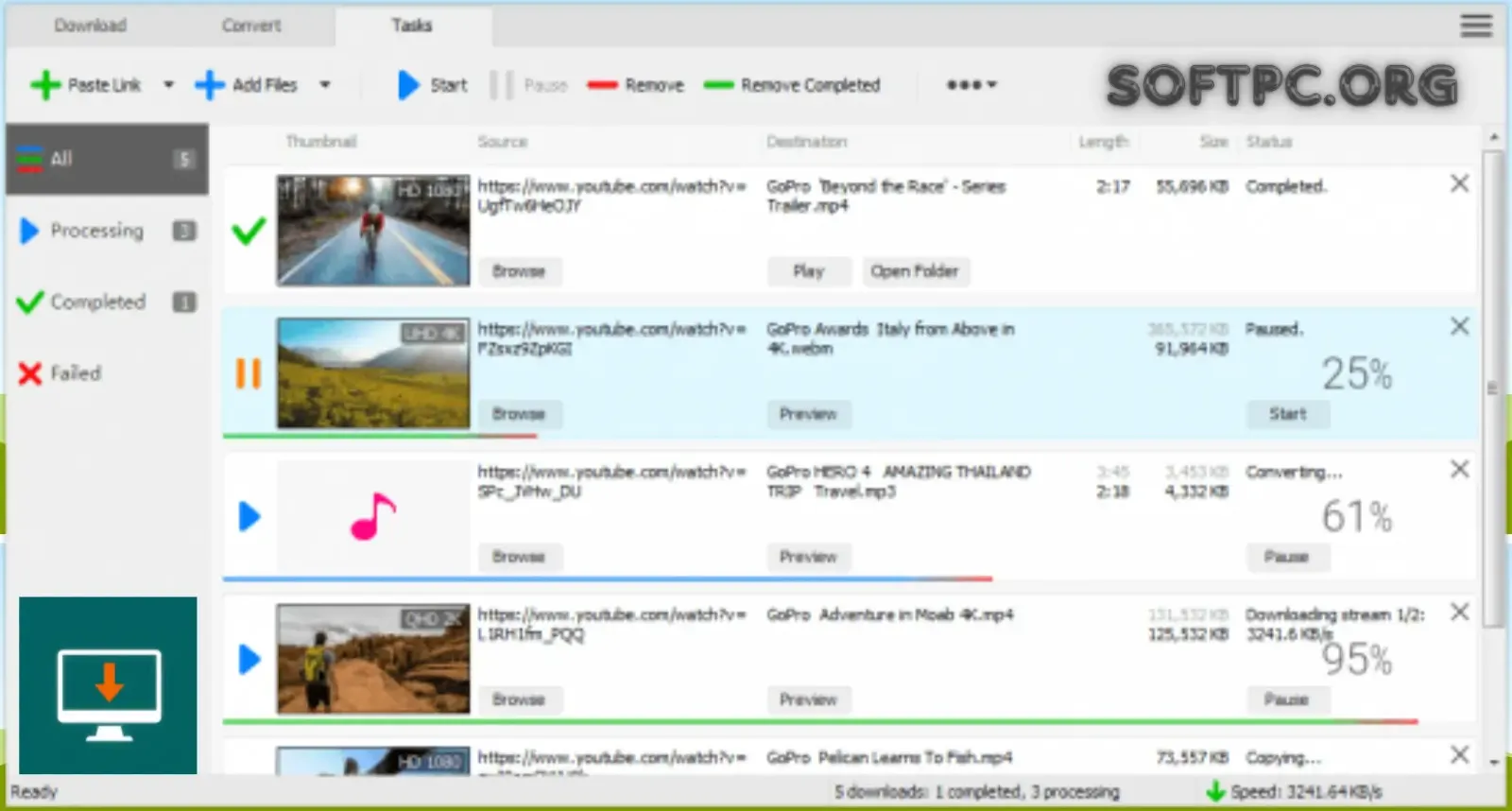The image size is (1512, 811).
Task: Open the Italy from Above meadow thumbnail
Action: [372, 372]
